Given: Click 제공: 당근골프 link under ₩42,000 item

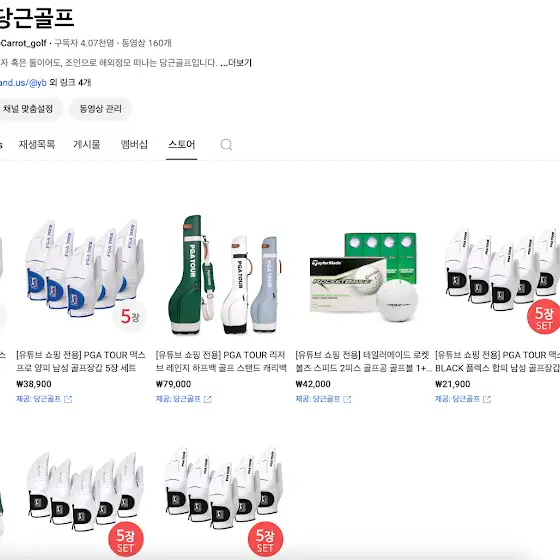Looking at the screenshot, I should [318, 399].
